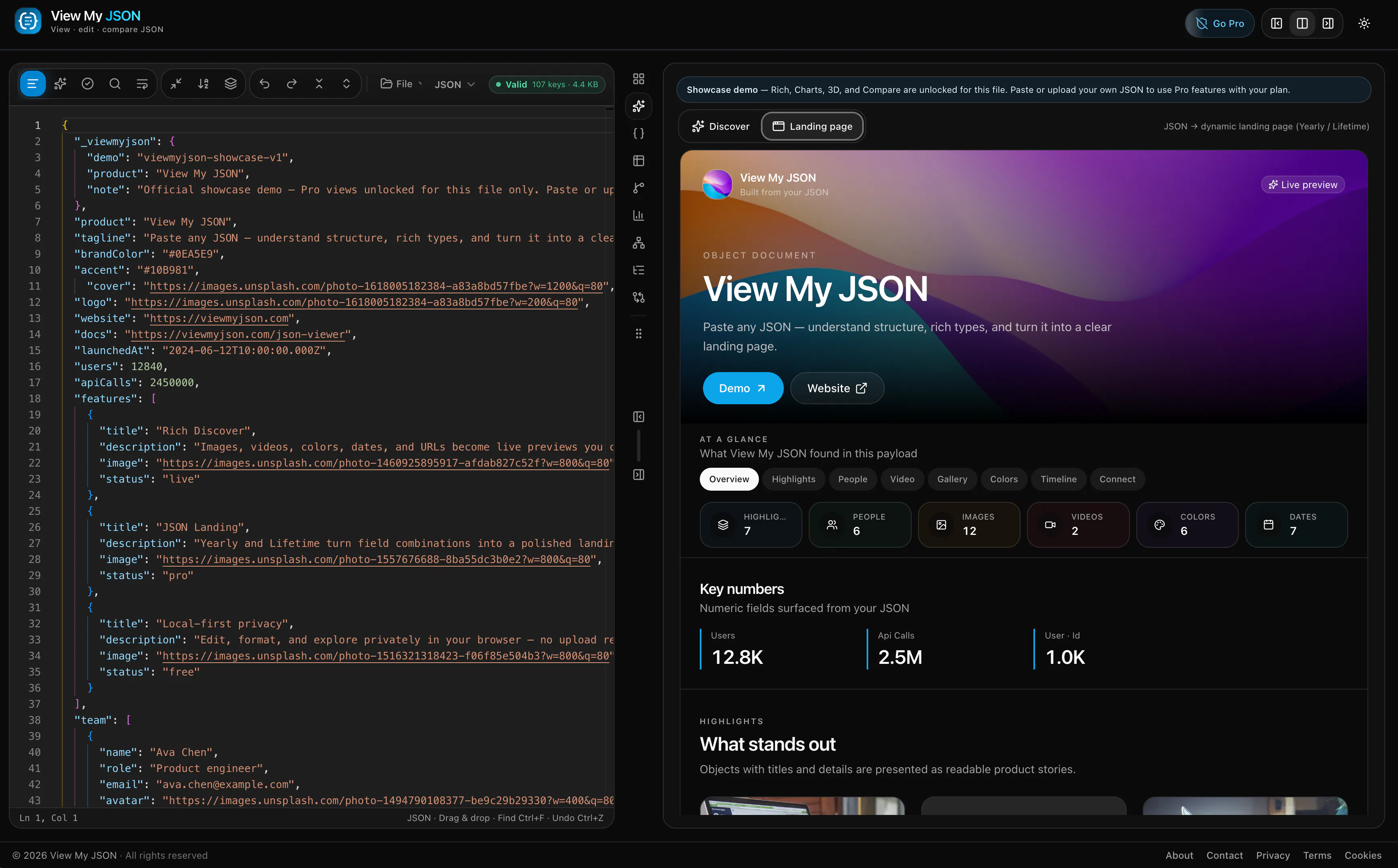Click the Go Pro button

1220,24
